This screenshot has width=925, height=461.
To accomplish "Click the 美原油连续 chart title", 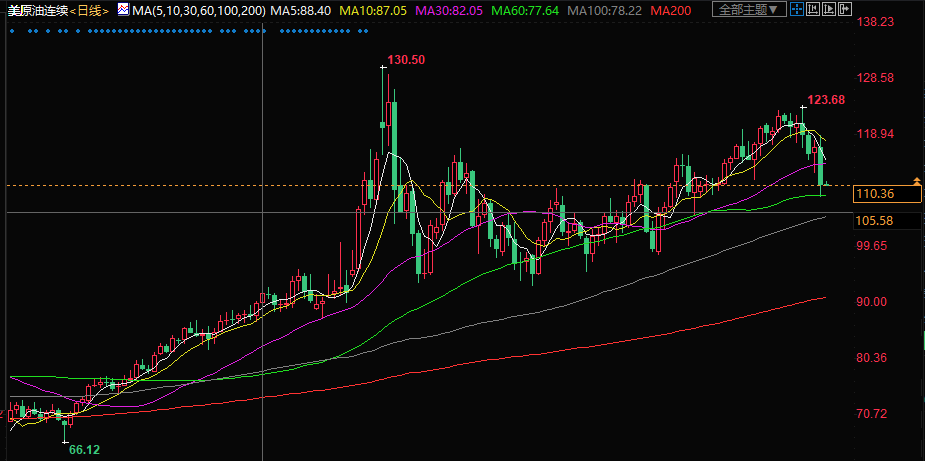I will pyautogui.click(x=39, y=10).
